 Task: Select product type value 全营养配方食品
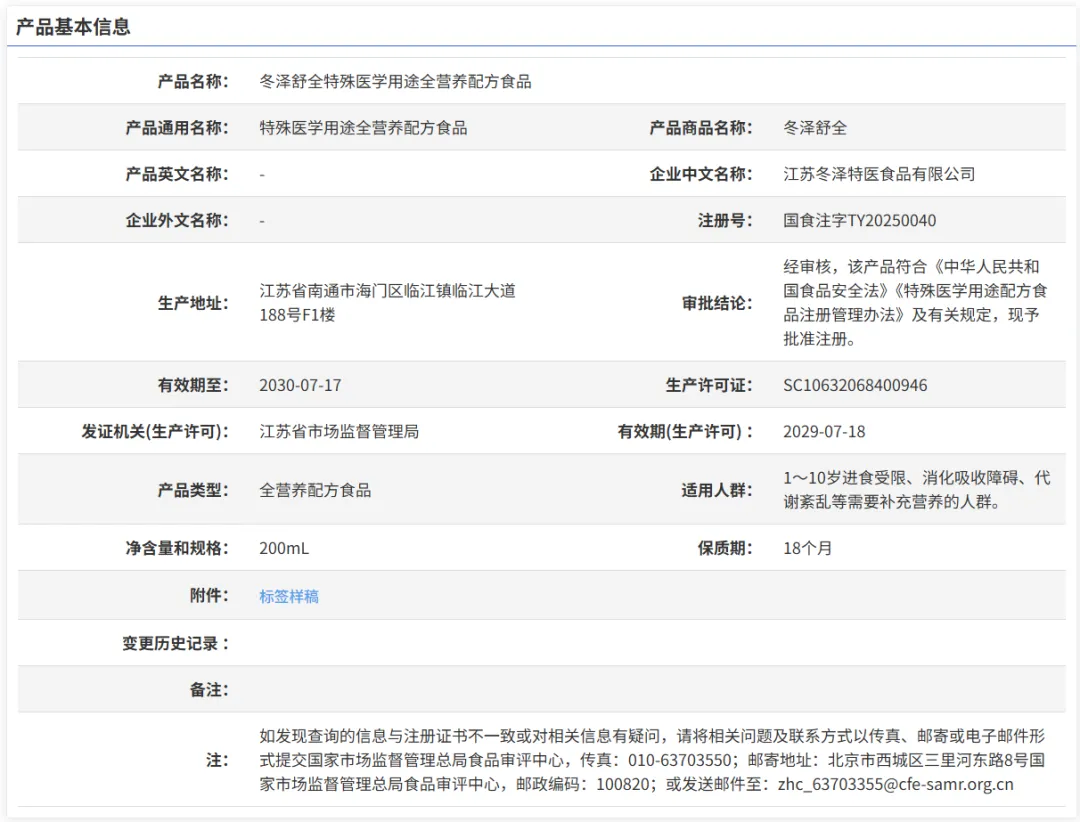pyautogui.click(x=315, y=490)
